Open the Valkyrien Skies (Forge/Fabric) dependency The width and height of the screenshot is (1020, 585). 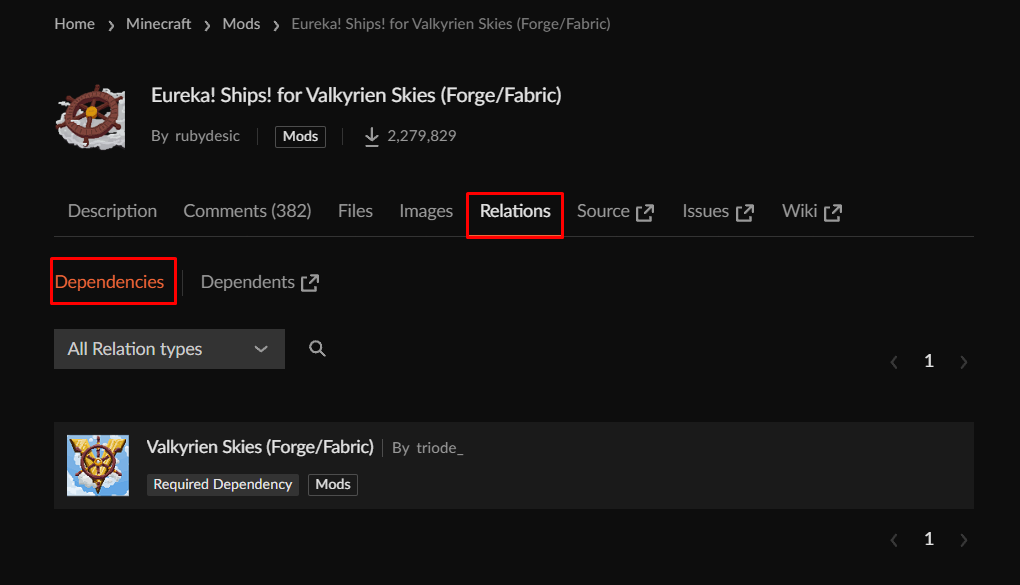[x=260, y=447]
